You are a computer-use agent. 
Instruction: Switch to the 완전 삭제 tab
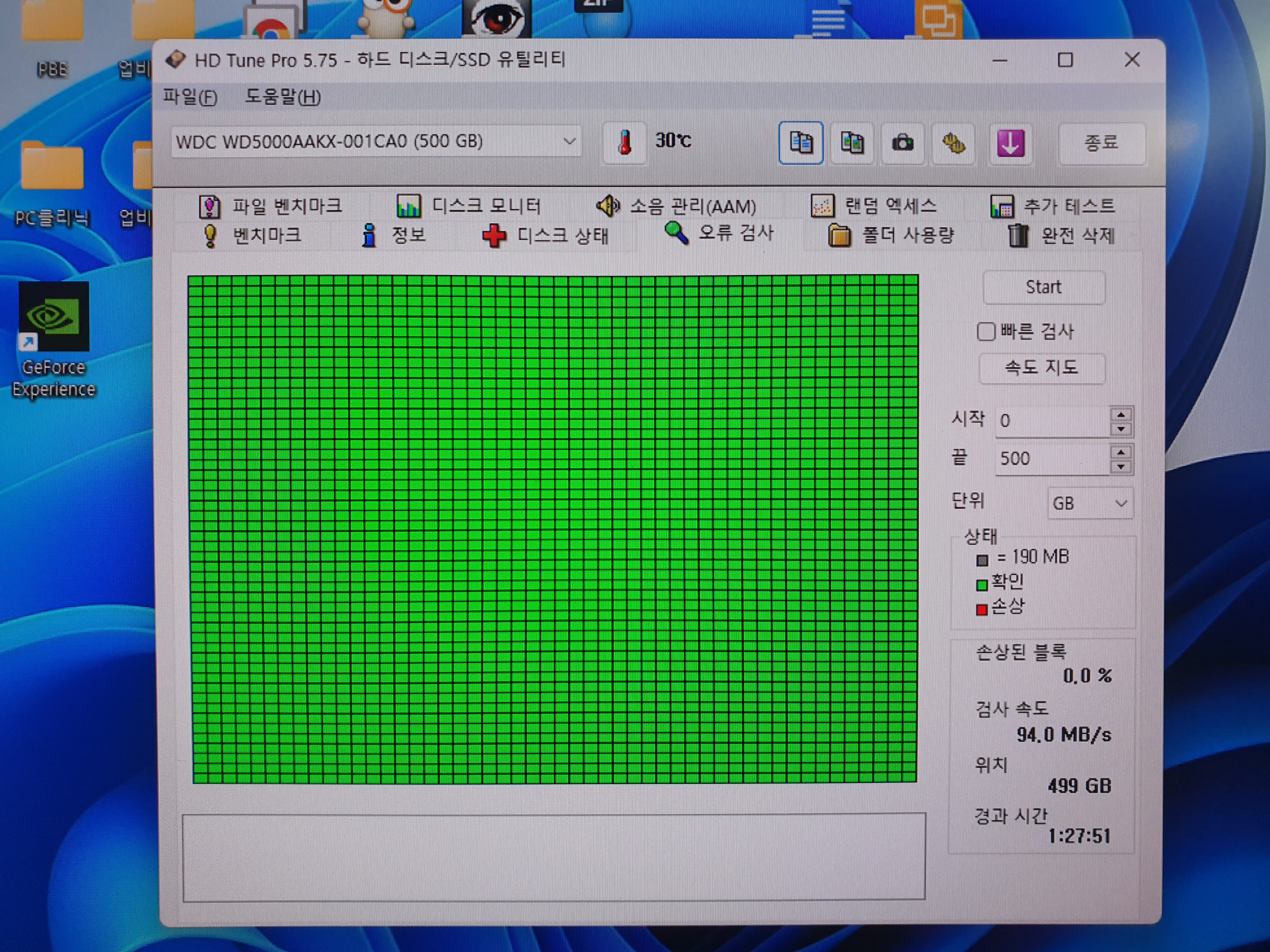point(1061,235)
